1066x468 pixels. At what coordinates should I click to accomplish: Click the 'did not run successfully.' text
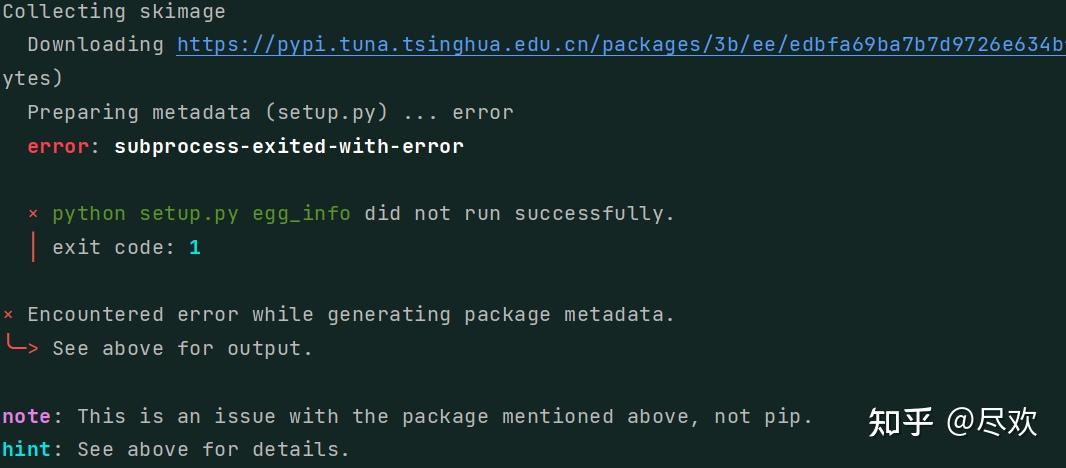[x=519, y=214]
